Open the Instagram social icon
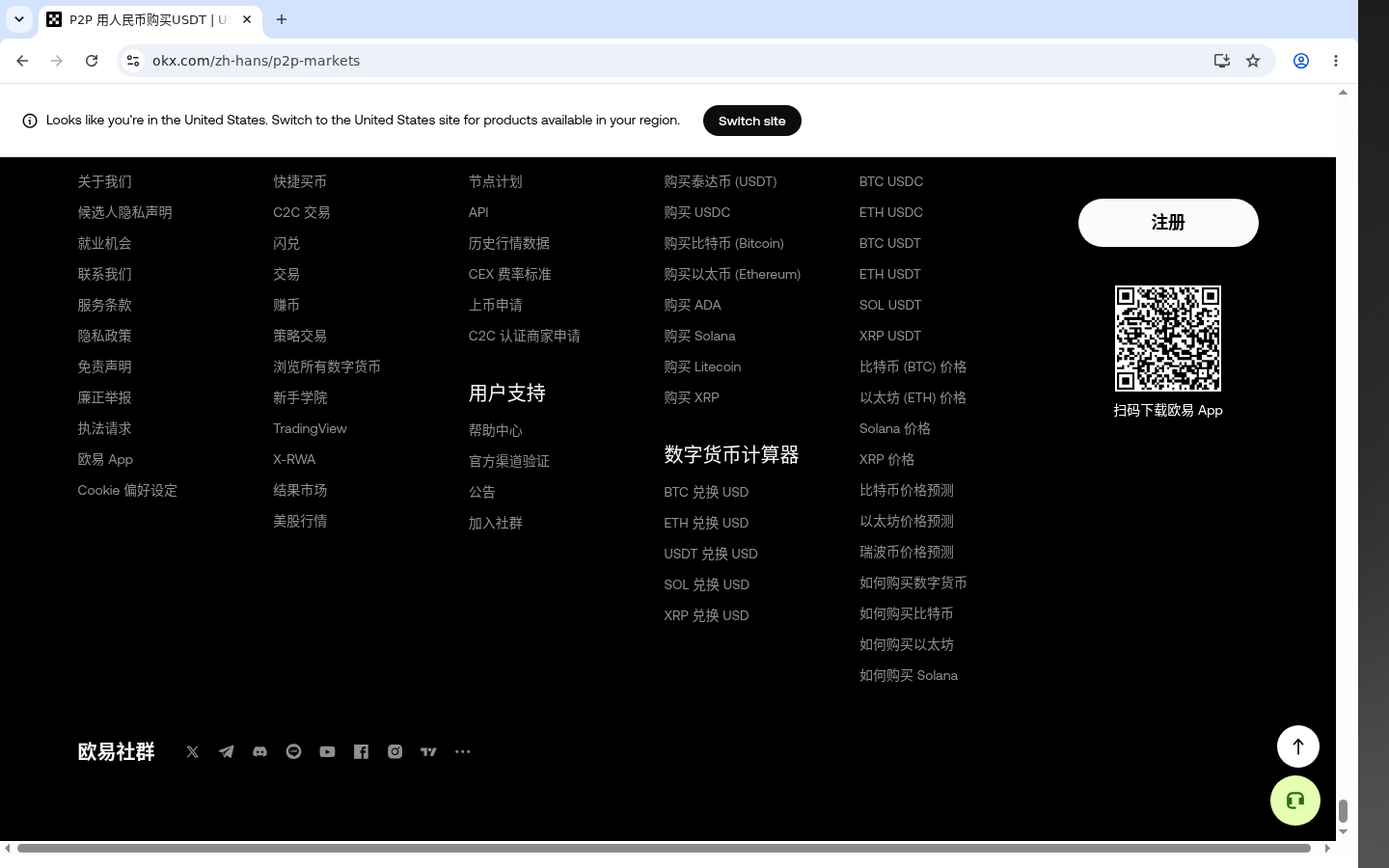This screenshot has width=1389, height=868. [x=395, y=751]
